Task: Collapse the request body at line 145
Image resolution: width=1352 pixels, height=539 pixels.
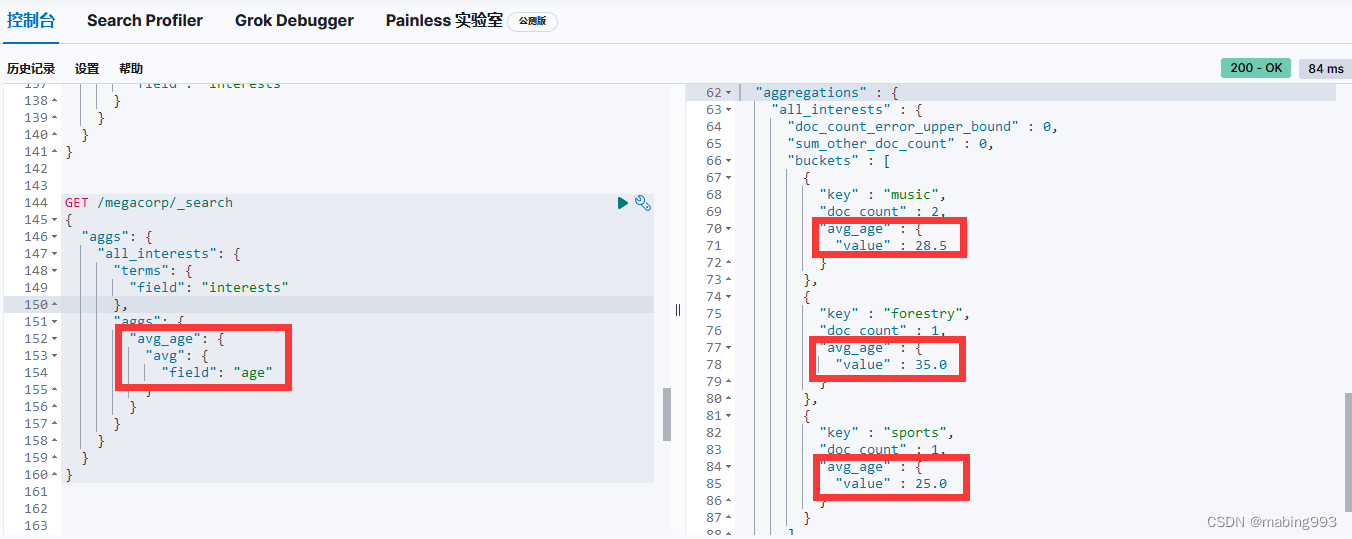Action: tap(55, 220)
